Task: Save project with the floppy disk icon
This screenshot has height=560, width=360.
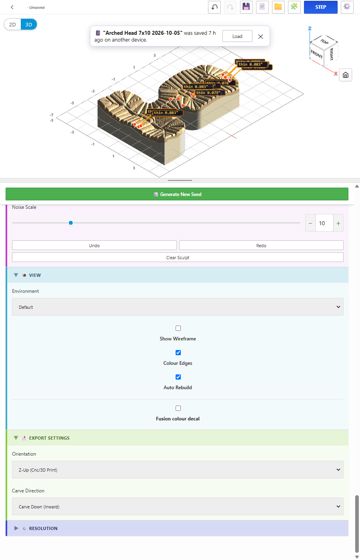Action: (246, 7)
